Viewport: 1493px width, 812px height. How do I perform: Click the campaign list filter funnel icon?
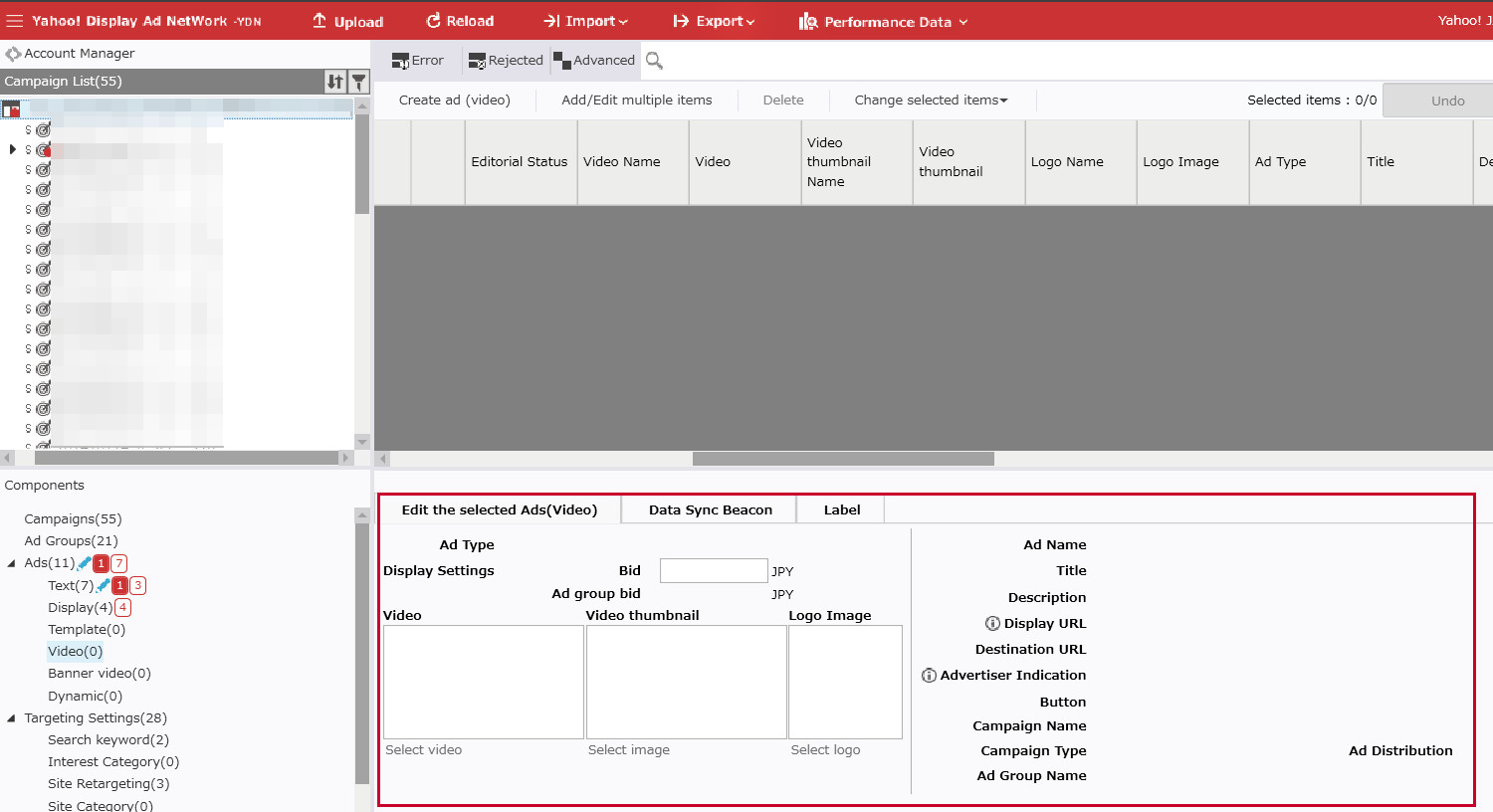(359, 82)
